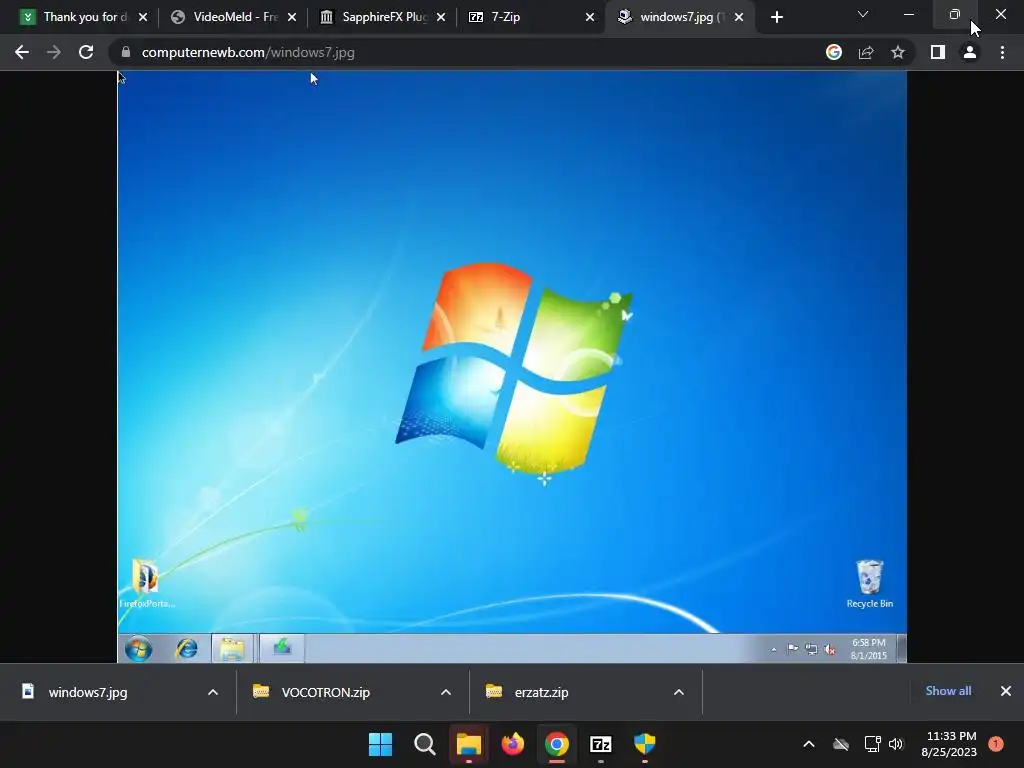Open the Windows 11 Start menu
Screen dimensions: 1024x768
[380, 744]
